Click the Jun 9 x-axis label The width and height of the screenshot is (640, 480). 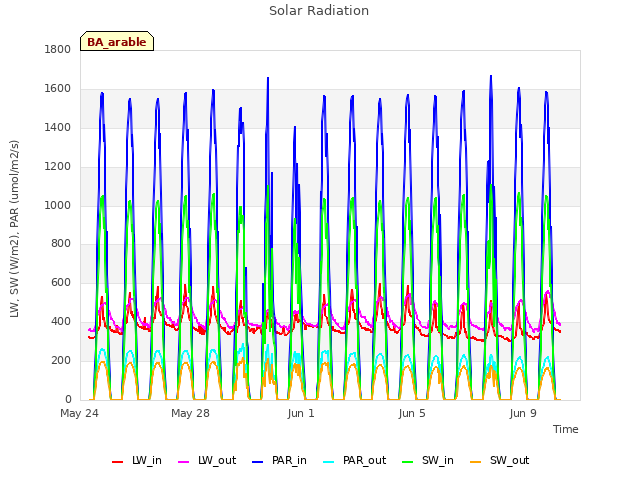pos(523,413)
